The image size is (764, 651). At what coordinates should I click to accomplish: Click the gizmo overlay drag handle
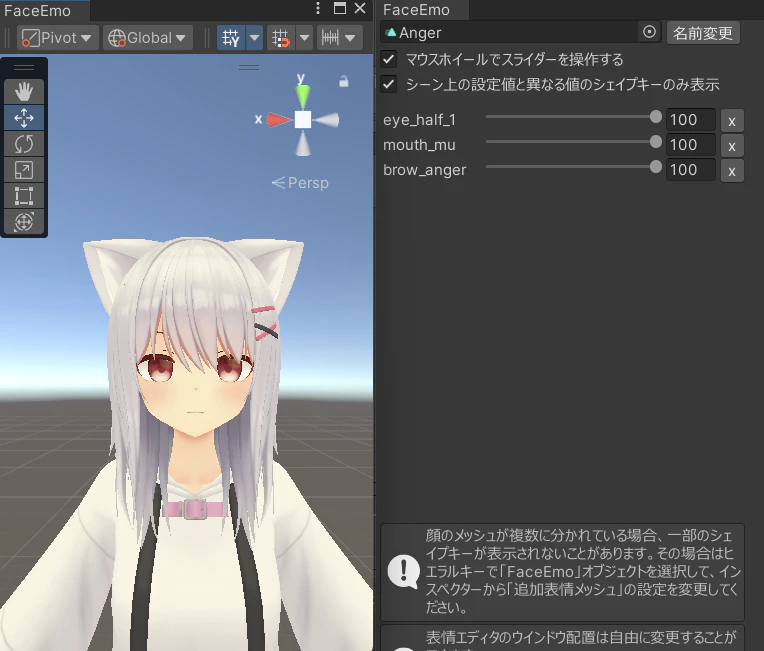pos(249,67)
